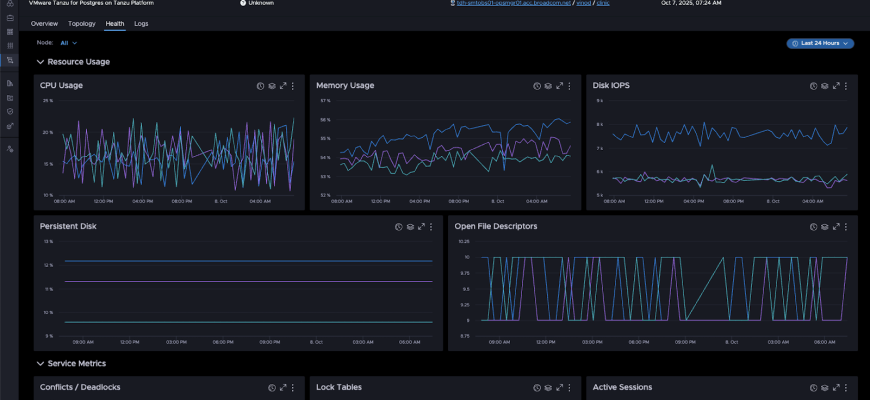Open the Node All dropdown filter

pos(68,44)
